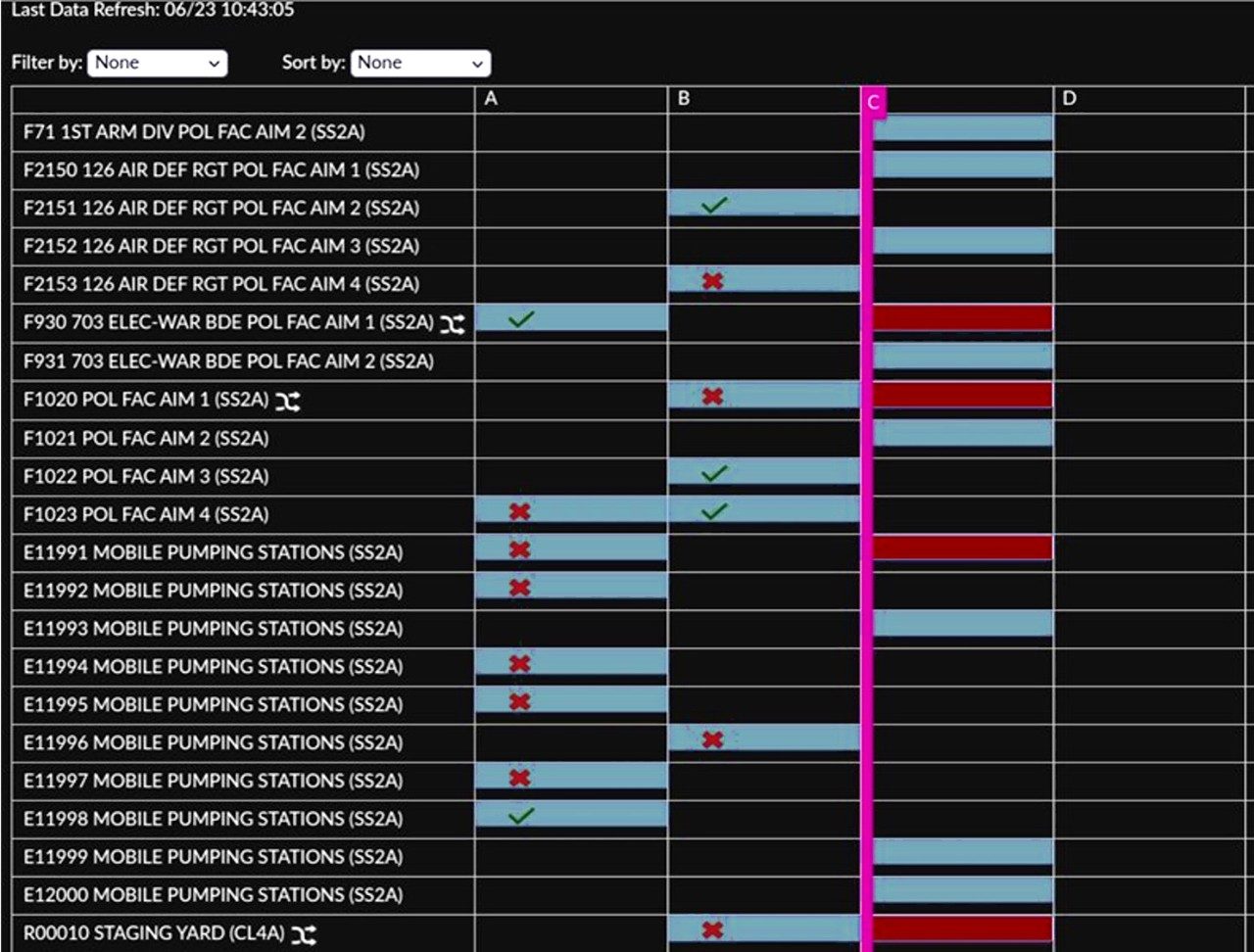Select column D header

pyautogui.click(x=1069, y=99)
